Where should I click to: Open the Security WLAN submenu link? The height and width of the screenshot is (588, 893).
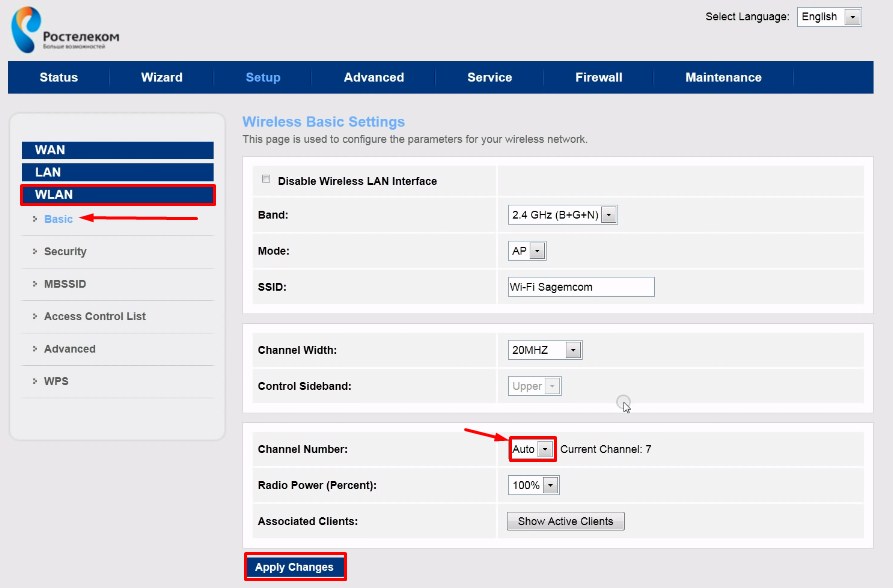pyautogui.click(x=65, y=251)
